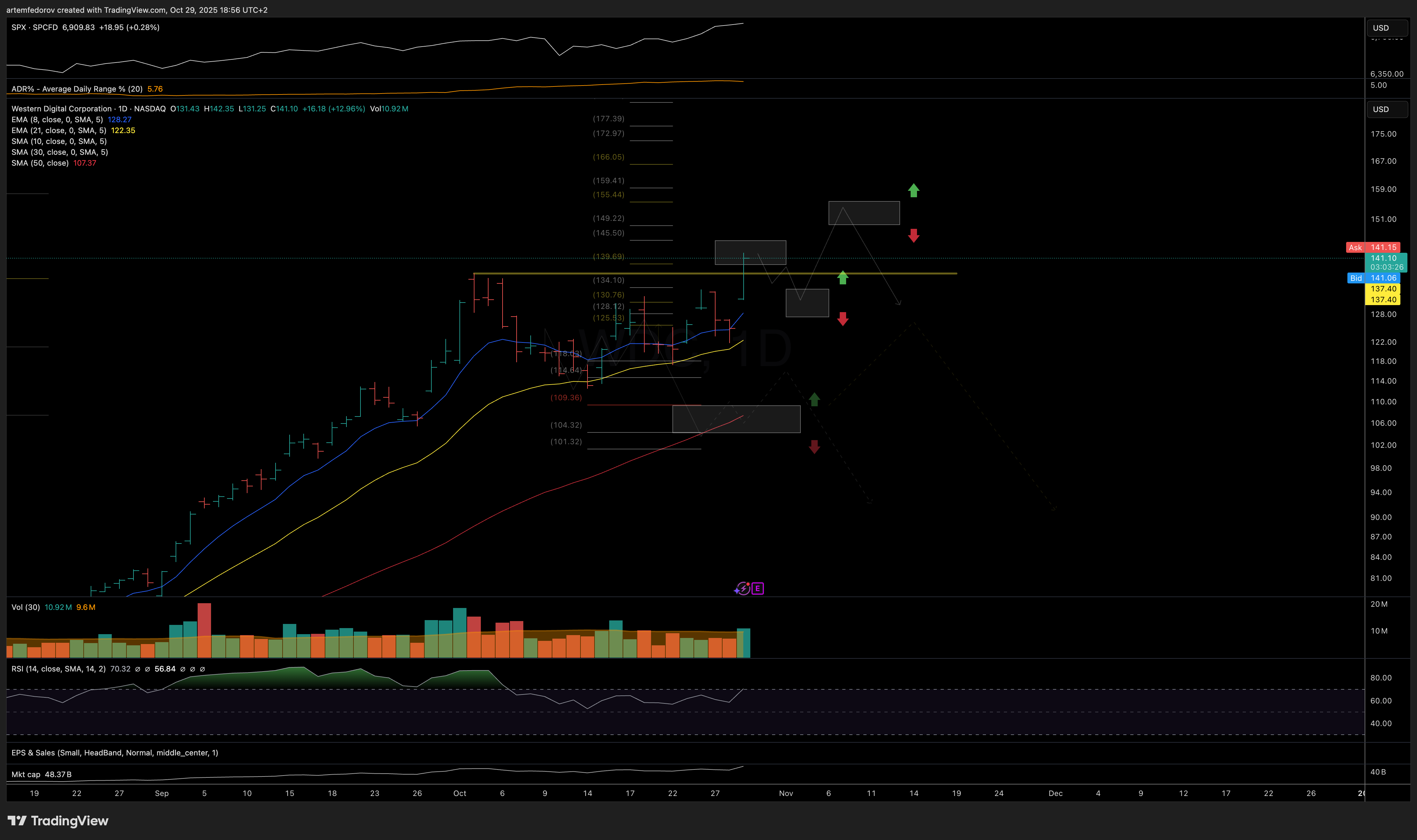Select ADR% Average Daily Range legend
Viewport: 1417px width, 840px height.
77,89
